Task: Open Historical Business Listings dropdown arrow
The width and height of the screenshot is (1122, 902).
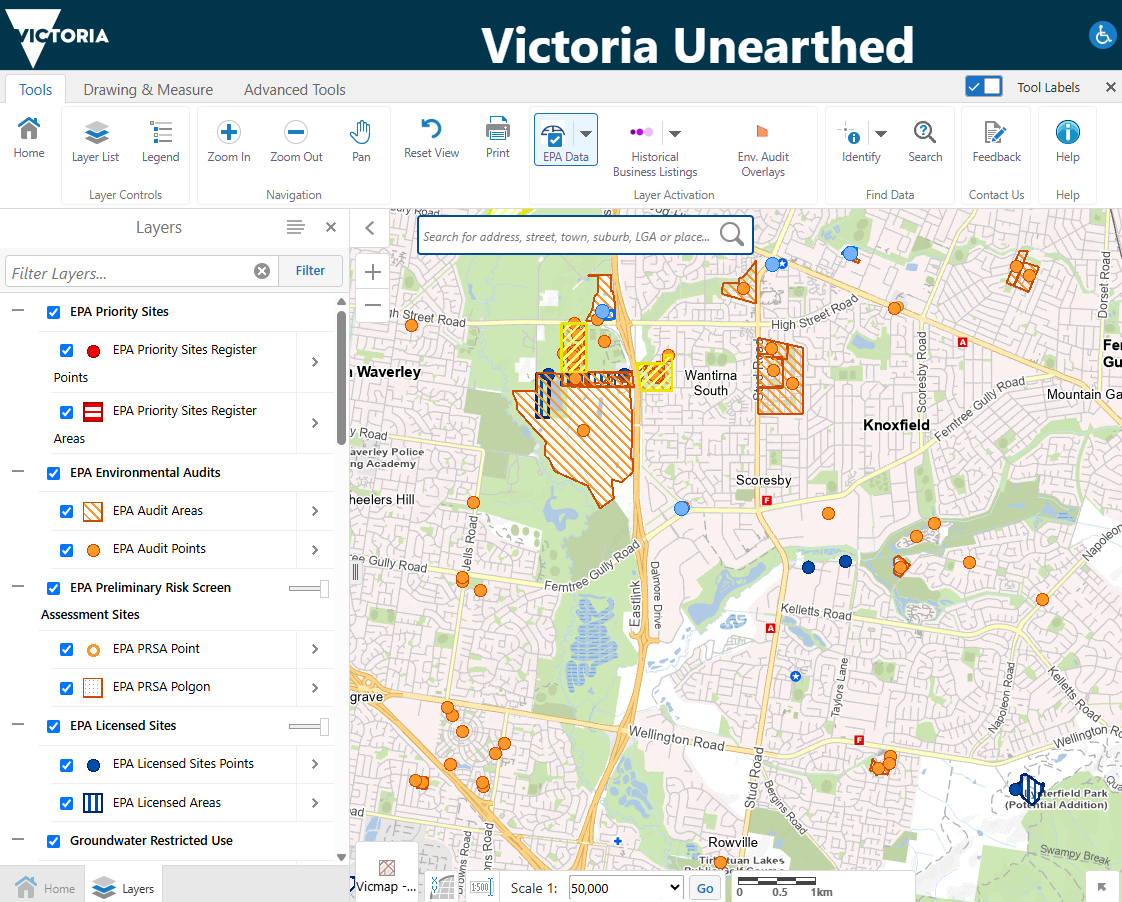Action: [x=675, y=133]
